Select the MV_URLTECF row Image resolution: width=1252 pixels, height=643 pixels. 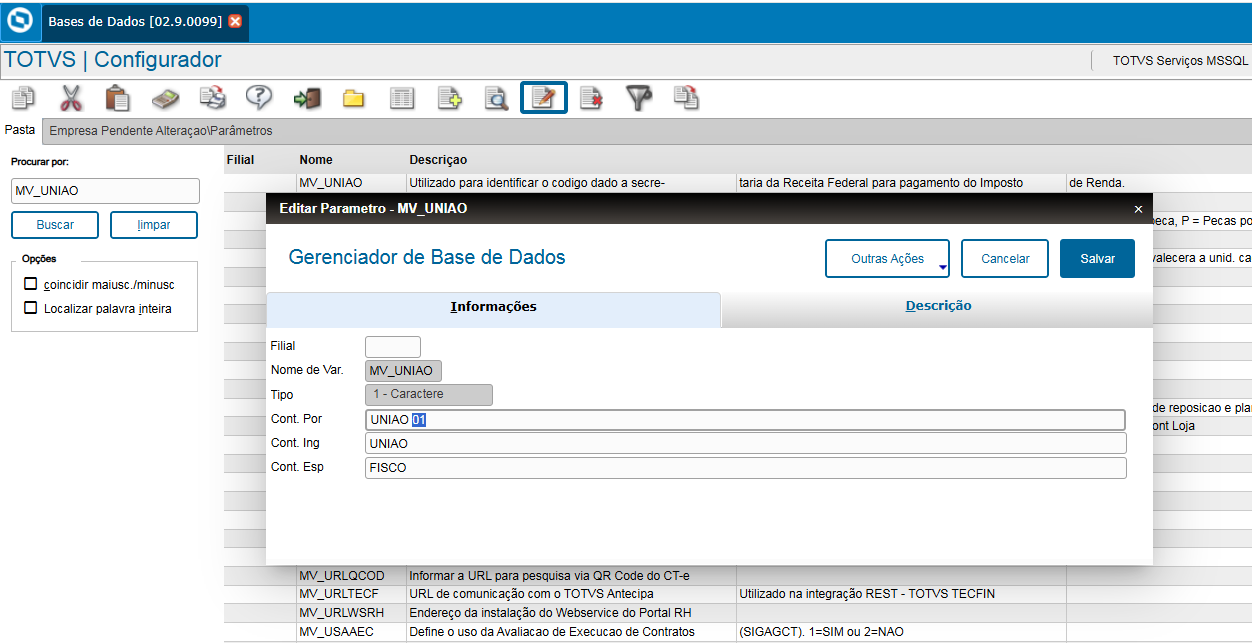738,594
